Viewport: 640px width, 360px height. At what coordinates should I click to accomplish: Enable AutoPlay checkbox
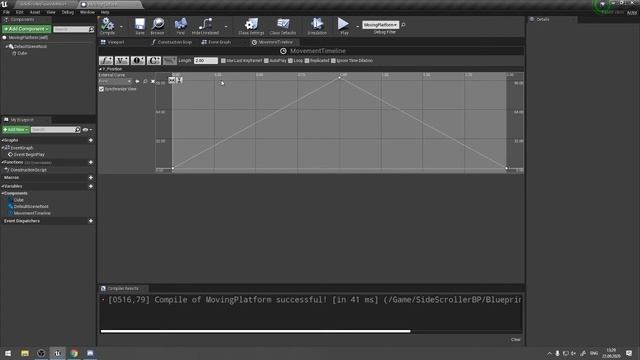[x=266, y=60]
